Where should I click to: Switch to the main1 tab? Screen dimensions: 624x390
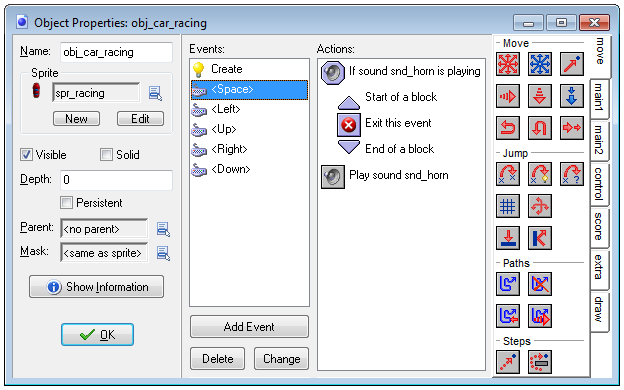pyautogui.click(x=599, y=98)
